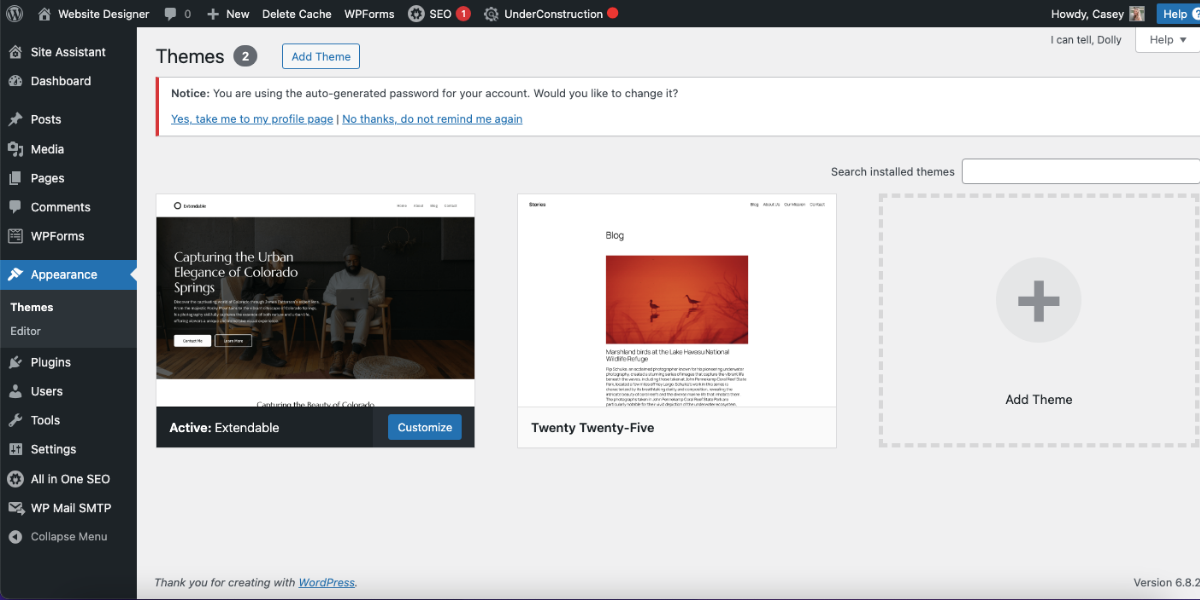Click the Collapse Menu arrow icon
1200x600 pixels.
(x=15, y=537)
